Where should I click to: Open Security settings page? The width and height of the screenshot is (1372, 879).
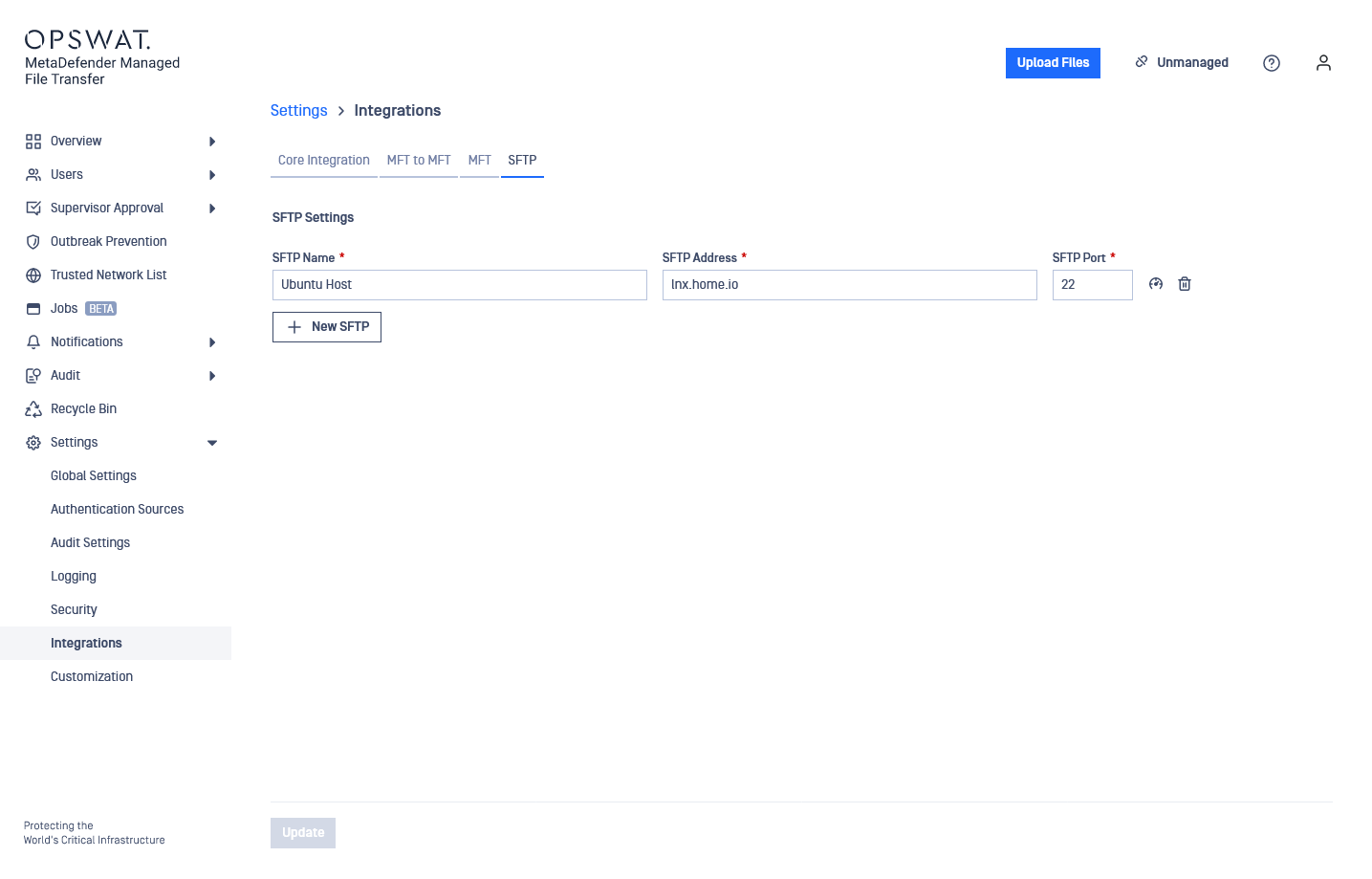pyautogui.click(x=75, y=610)
